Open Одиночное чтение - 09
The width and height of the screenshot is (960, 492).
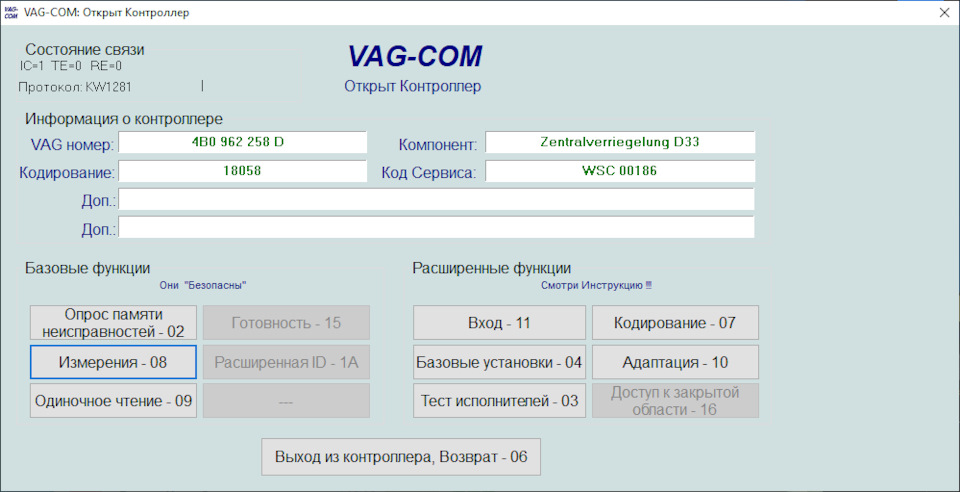[113, 401]
